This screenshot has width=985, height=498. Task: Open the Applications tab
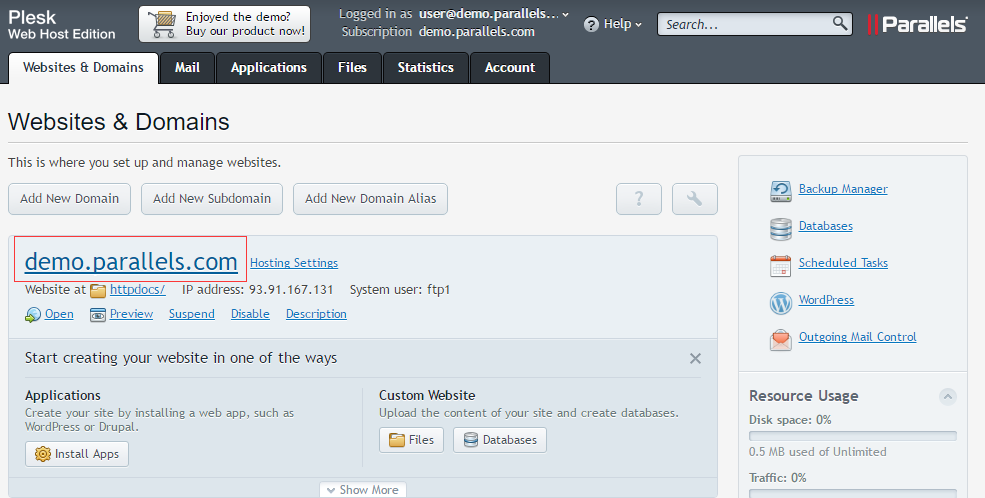click(x=269, y=68)
